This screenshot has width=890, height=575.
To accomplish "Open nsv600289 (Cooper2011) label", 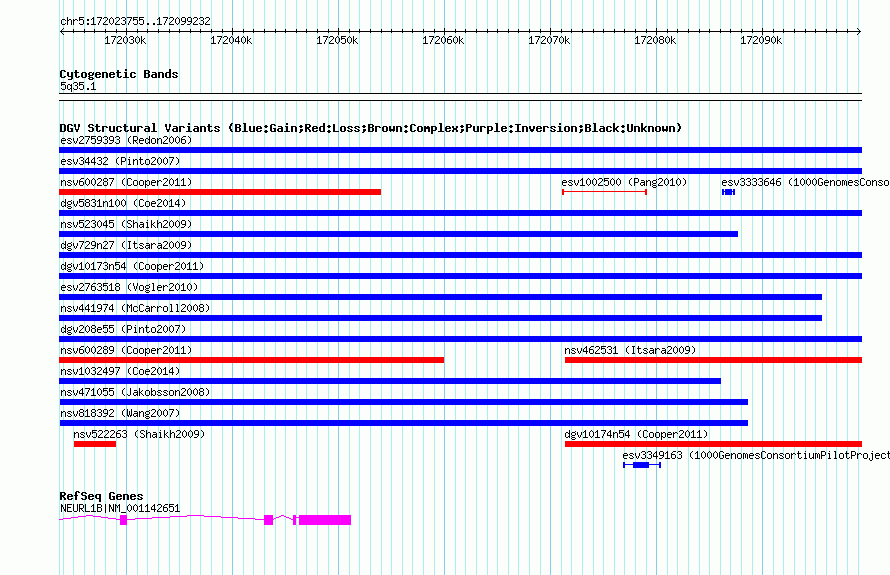I will pyautogui.click(x=126, y=350).
